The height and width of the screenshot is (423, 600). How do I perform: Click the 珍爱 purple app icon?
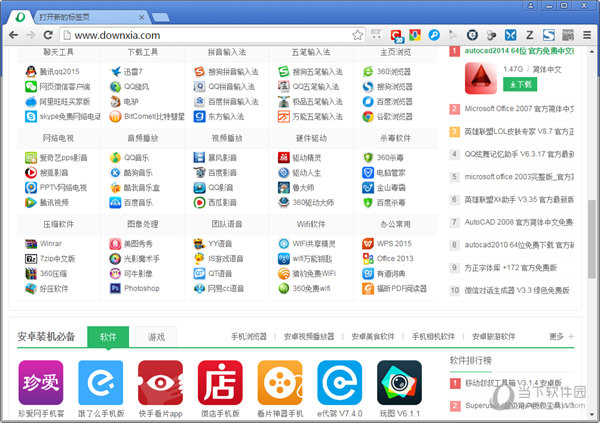click(x=41, y=382)
